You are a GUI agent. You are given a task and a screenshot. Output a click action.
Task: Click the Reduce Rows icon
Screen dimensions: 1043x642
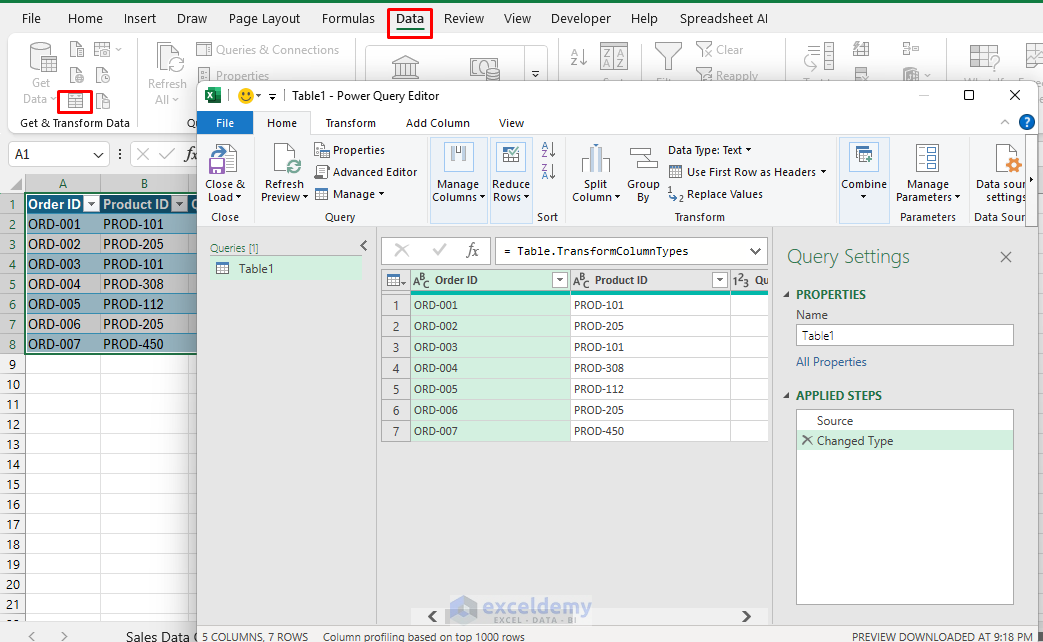(x=511, y=158)
